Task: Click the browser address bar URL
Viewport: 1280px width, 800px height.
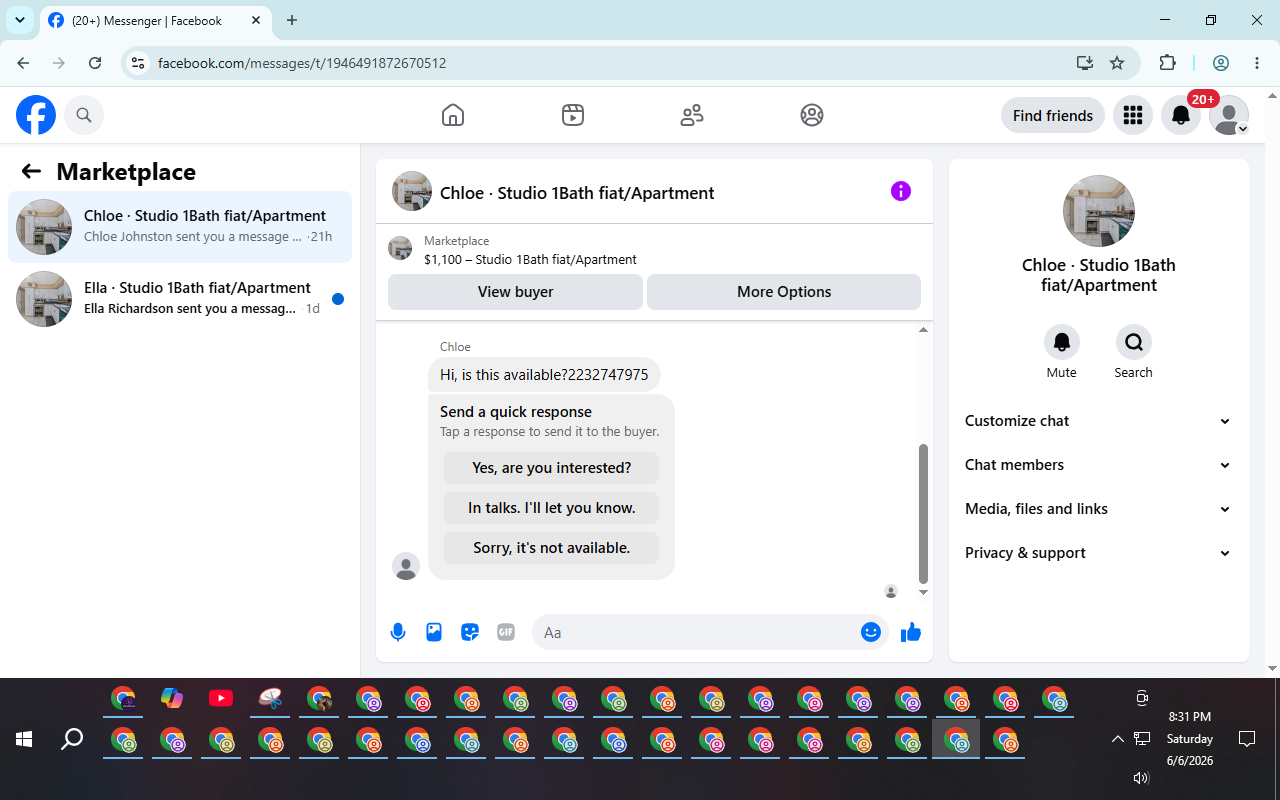Action: point(302,63)
